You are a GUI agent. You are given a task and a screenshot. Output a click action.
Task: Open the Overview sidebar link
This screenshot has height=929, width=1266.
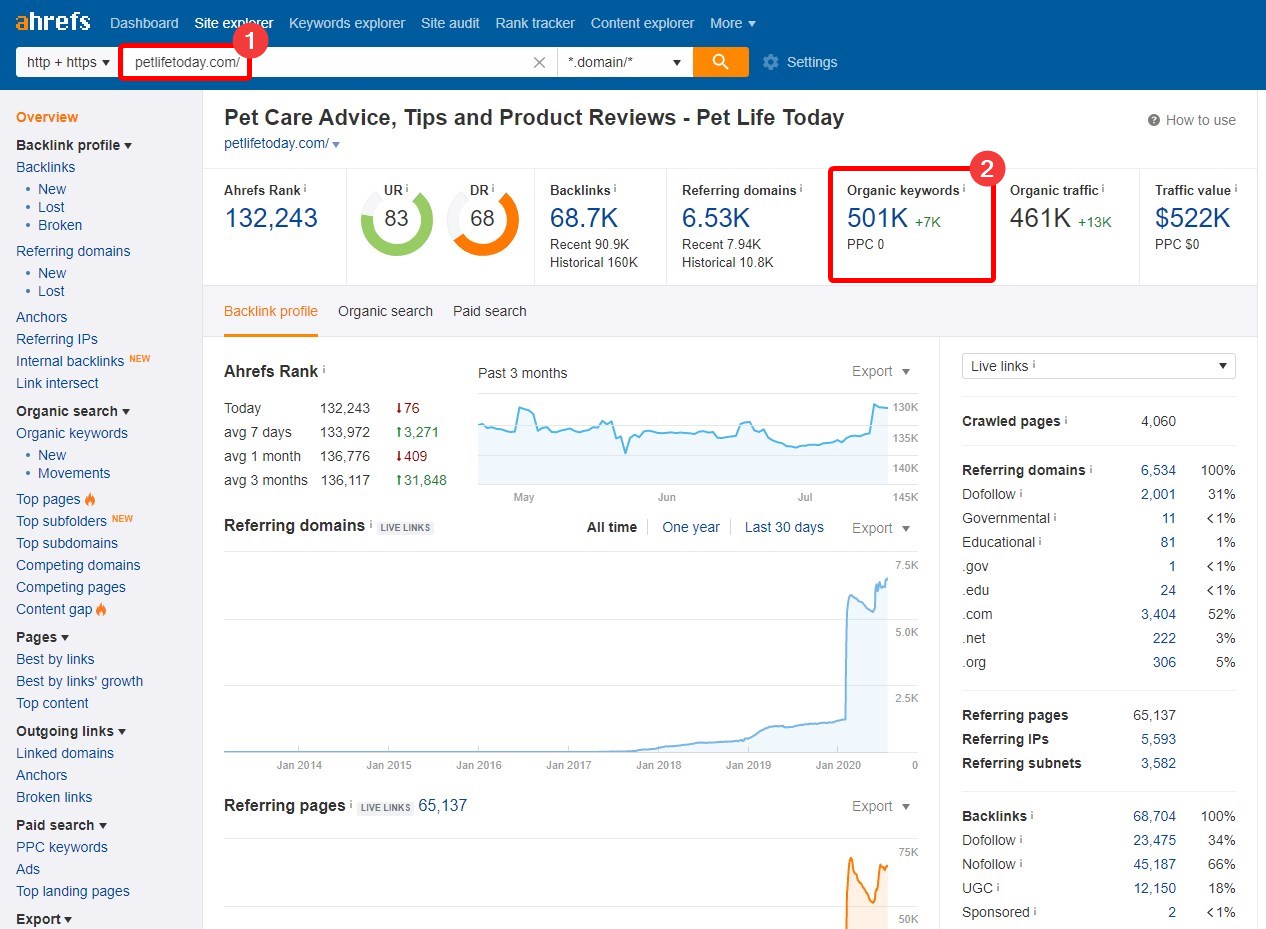pyautogui.click(x=47, y=117)
